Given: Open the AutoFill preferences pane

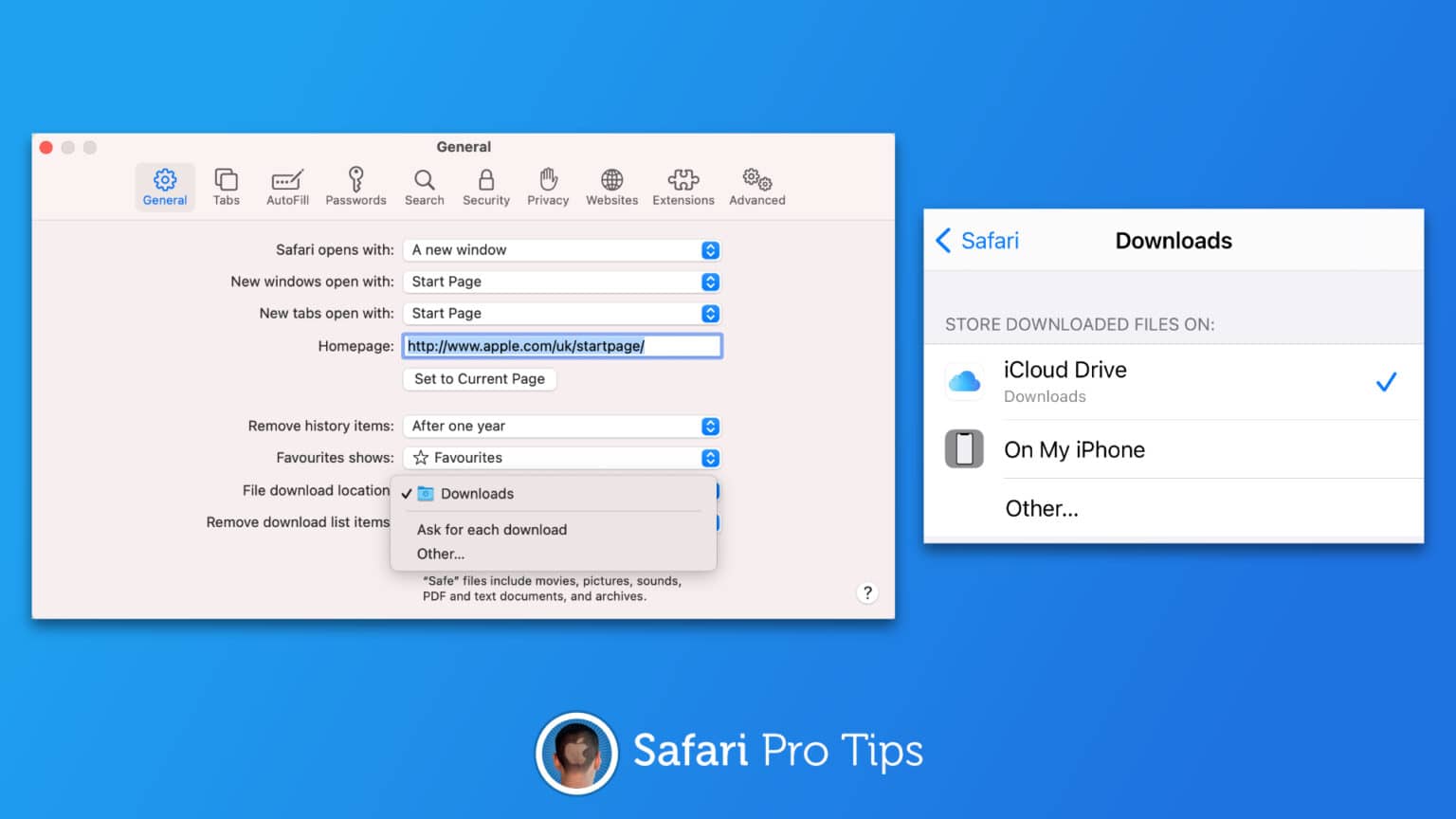Looking at the screenshot, I should [x=287, y=187].
